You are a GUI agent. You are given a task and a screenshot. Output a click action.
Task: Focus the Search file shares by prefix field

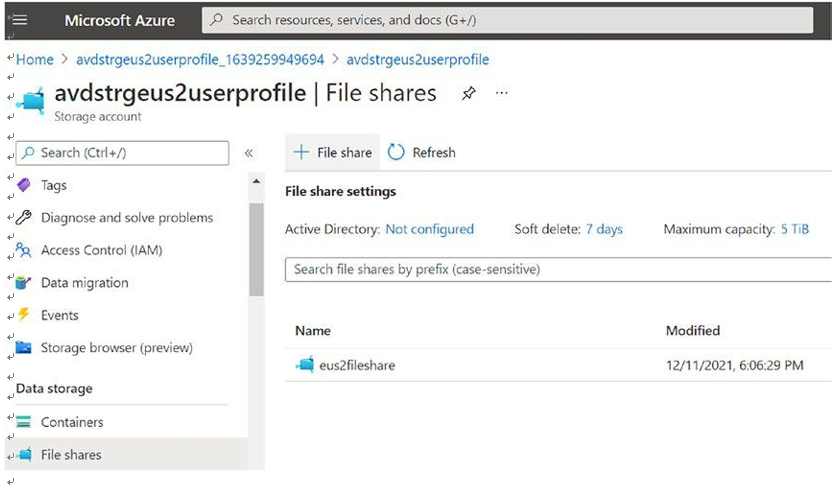click(x=558, y=269)
